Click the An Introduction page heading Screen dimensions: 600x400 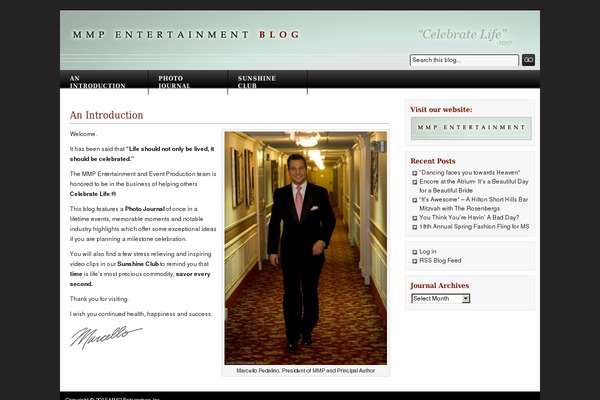point(106,115)
